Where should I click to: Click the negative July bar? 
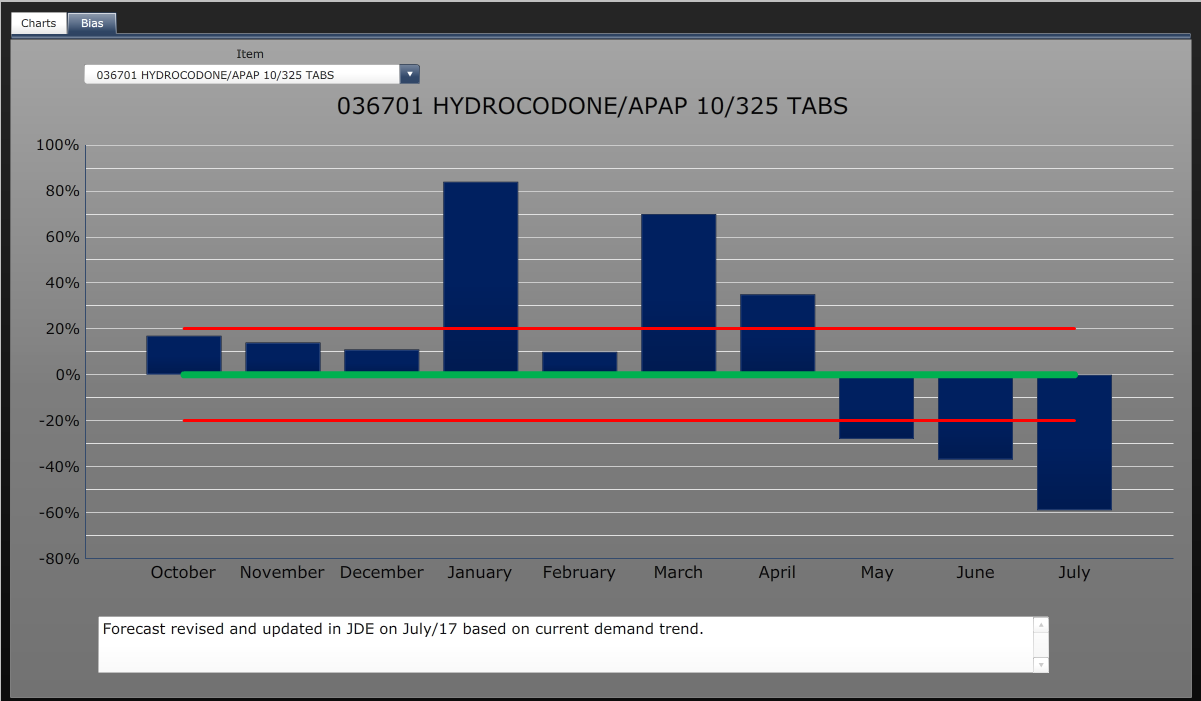[x=1074, y=440]
